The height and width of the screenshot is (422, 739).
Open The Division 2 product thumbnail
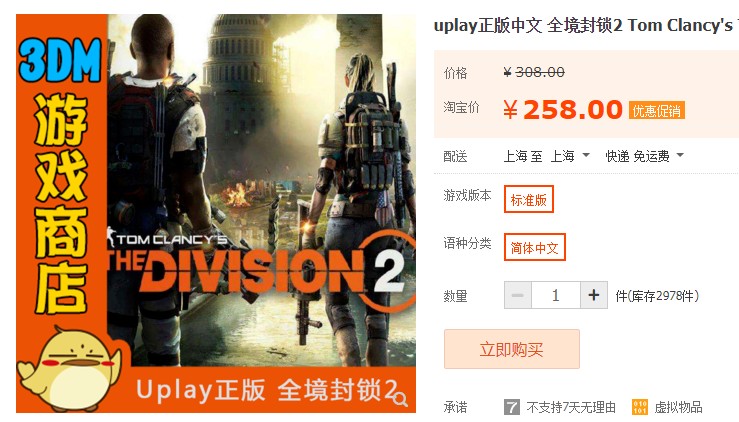(216, 214)
